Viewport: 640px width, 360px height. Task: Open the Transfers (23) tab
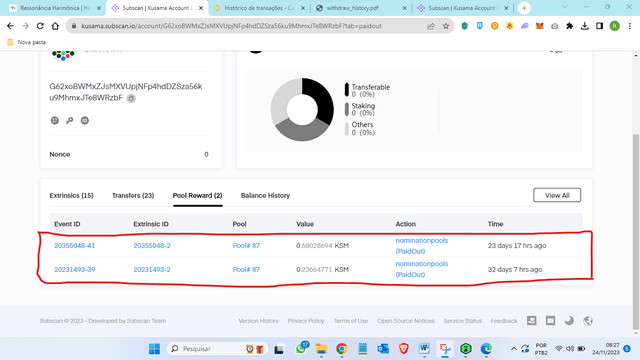point(133,196)
